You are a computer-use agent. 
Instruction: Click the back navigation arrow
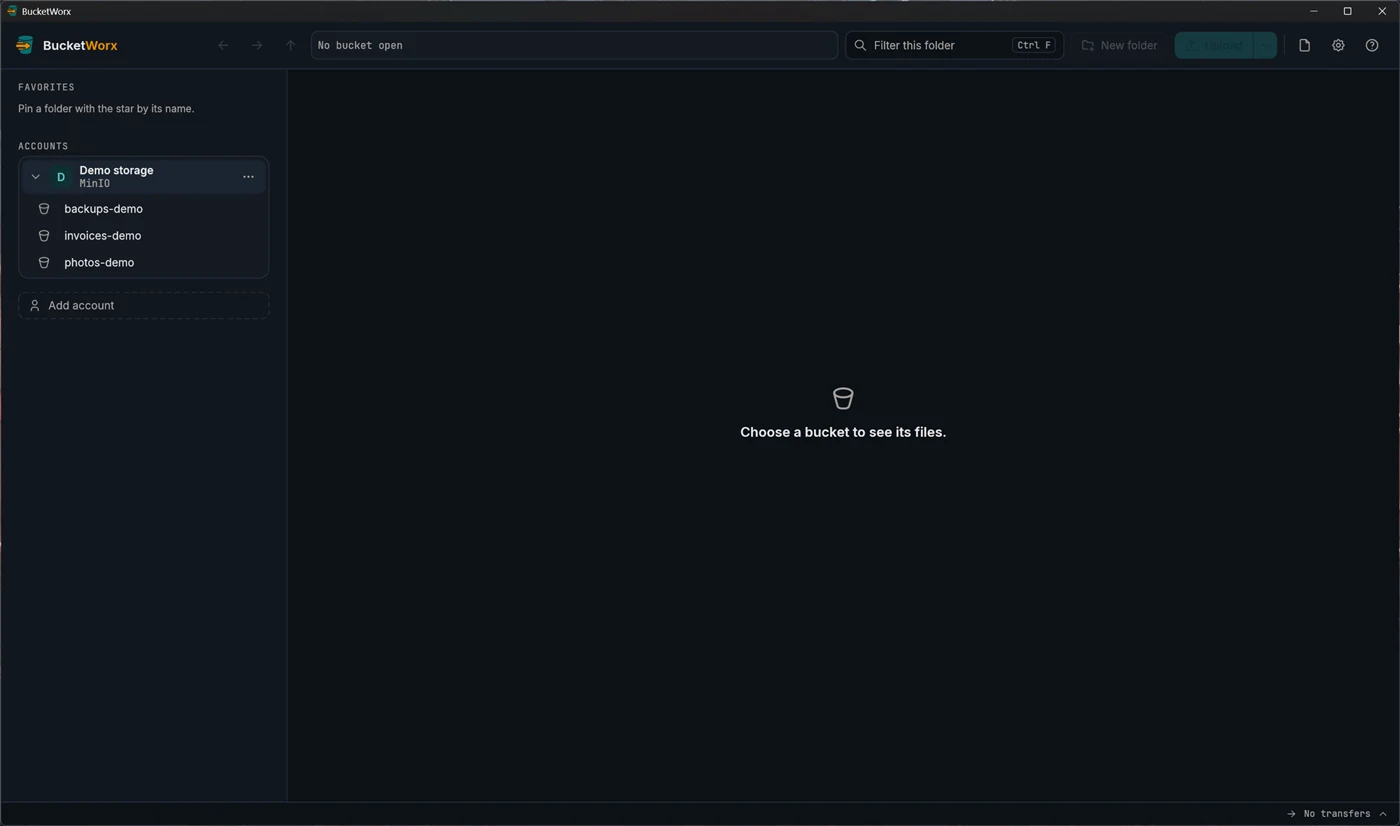pos(223,45)
